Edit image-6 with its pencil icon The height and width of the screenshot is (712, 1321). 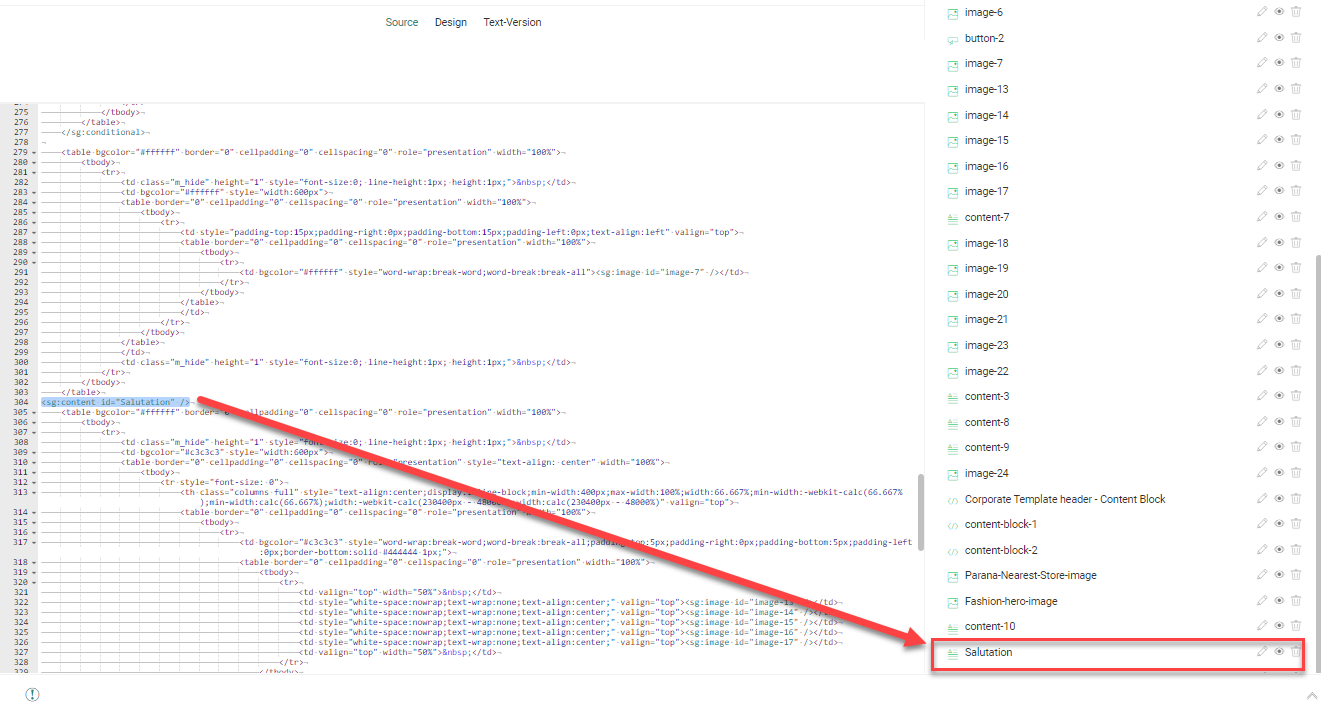coord(1262,12)
